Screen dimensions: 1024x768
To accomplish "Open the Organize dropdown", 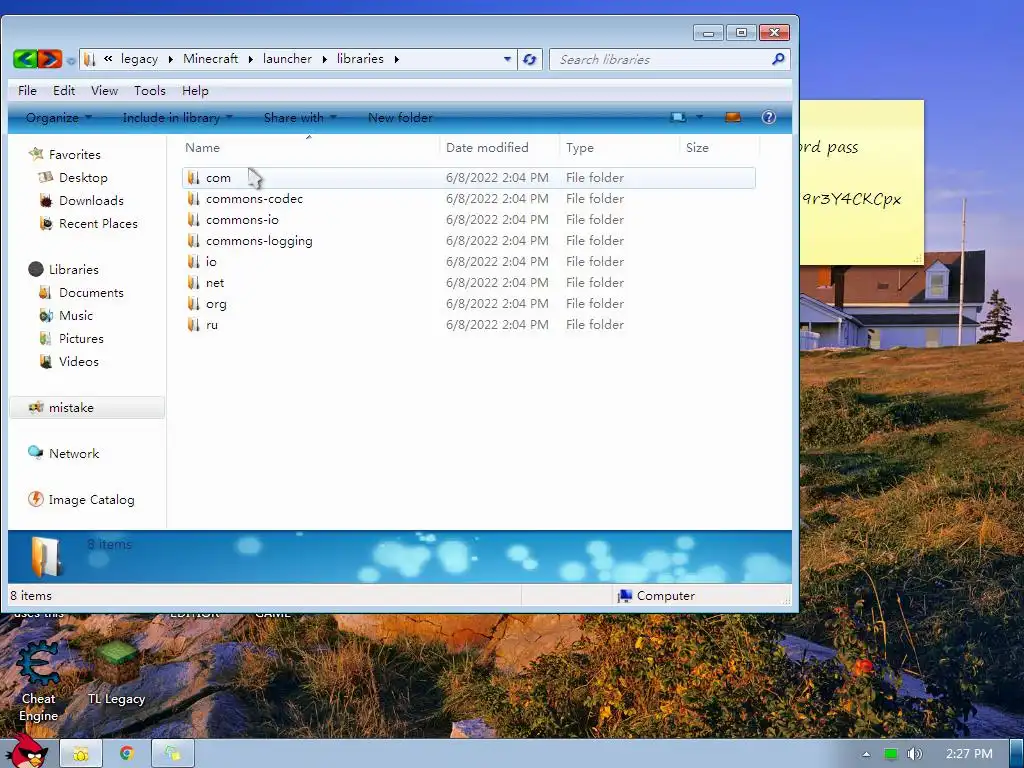I will 58,118.
